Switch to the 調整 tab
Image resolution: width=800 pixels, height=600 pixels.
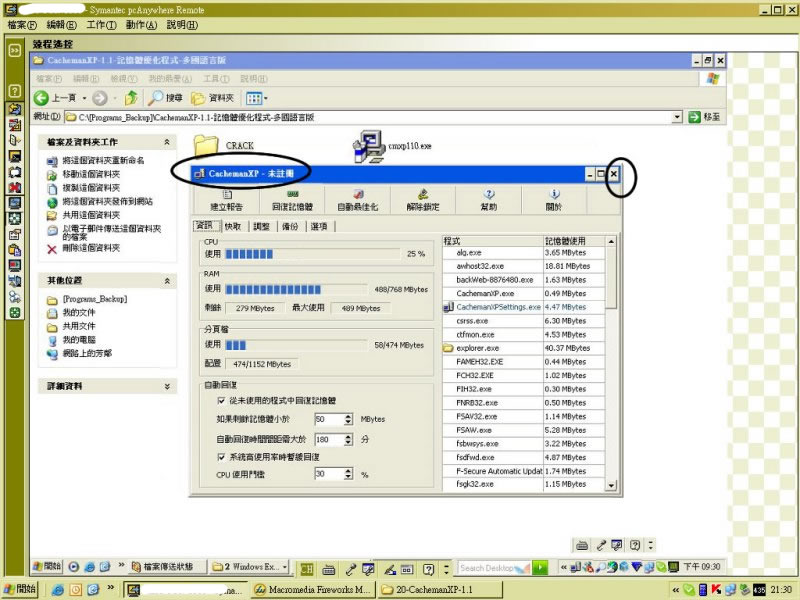point(261,226)
